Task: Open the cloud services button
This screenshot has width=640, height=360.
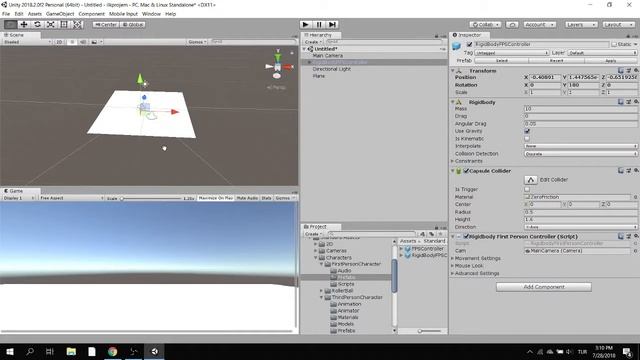Action: [512, 24]
